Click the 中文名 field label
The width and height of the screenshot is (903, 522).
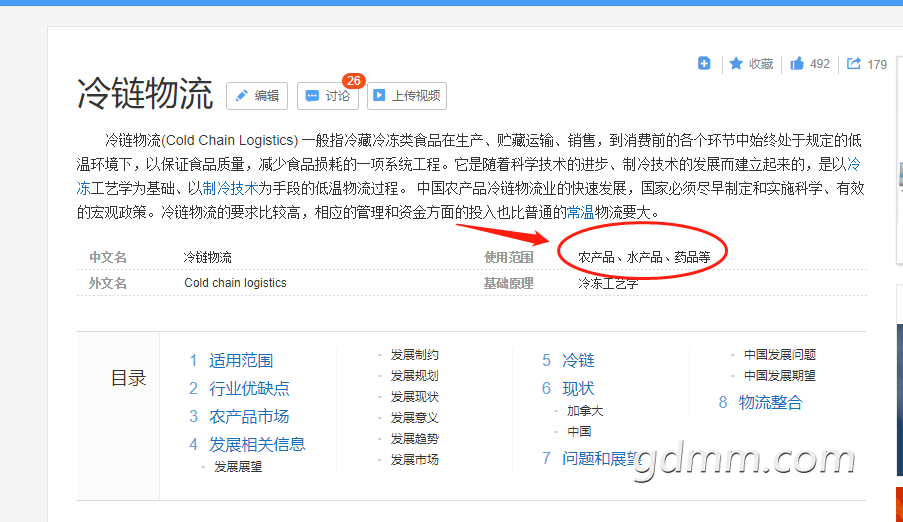(x=108, y=257)
